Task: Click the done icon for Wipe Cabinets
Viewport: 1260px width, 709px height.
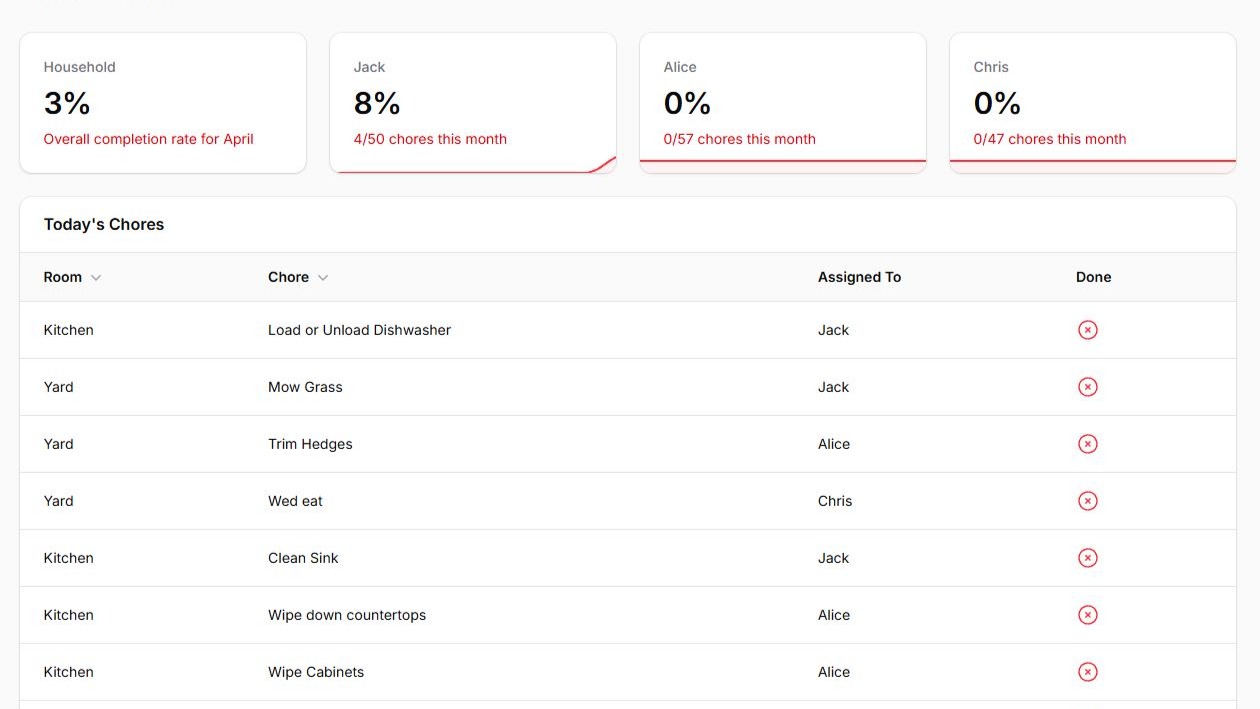Action: click(1088, 672)
